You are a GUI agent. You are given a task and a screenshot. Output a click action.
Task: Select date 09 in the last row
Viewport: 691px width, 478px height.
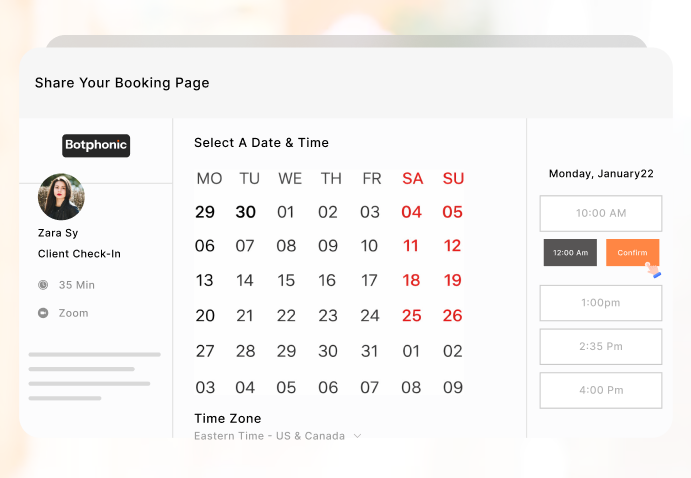453,388
